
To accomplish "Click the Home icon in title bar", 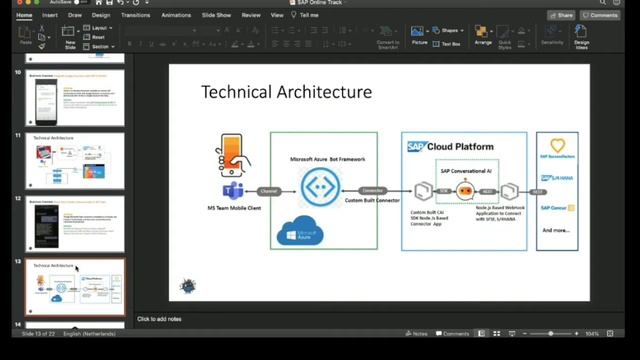I will tap(99, 2).
